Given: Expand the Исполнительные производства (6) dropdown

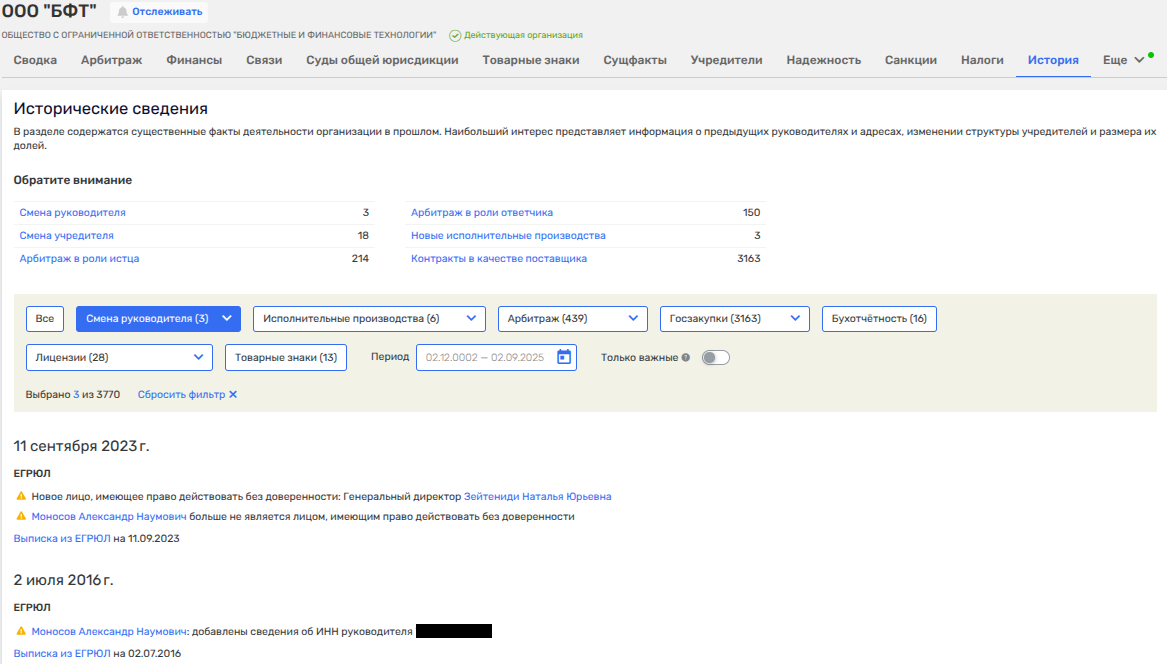Looking at the screenshot, I should point(369,319).
